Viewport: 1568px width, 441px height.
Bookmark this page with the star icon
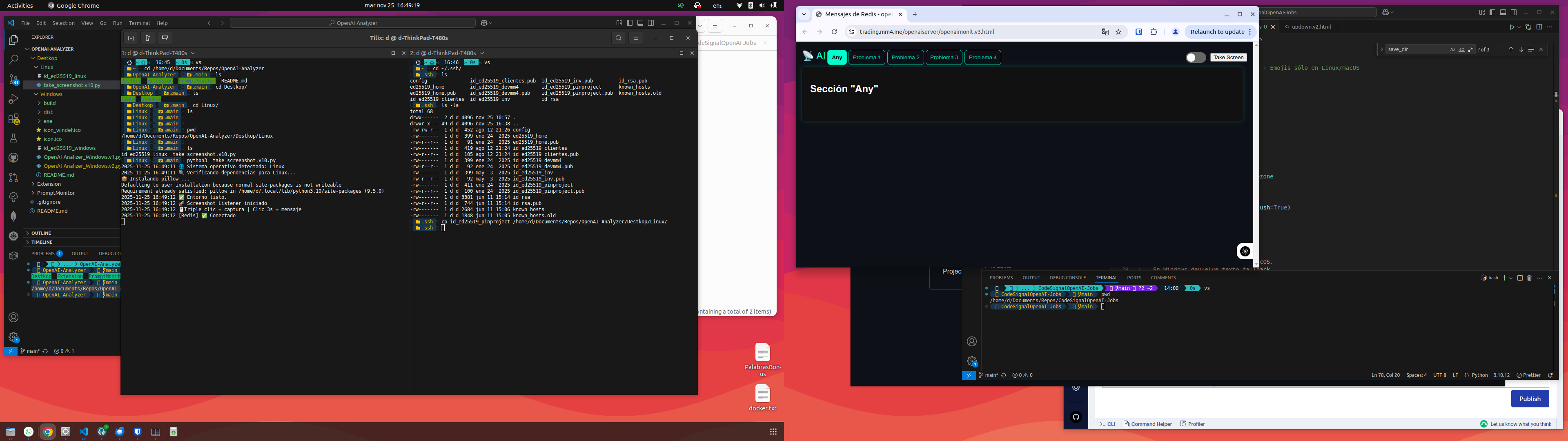1119,32
